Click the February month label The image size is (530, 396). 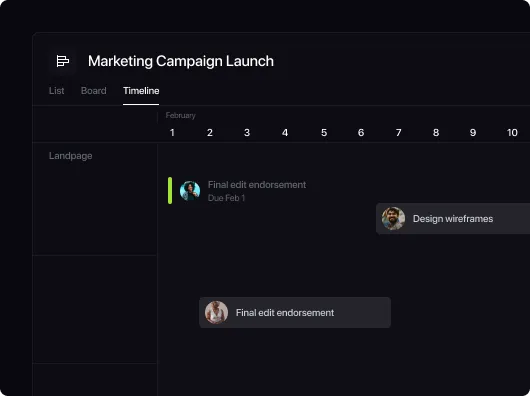(180, 116)
